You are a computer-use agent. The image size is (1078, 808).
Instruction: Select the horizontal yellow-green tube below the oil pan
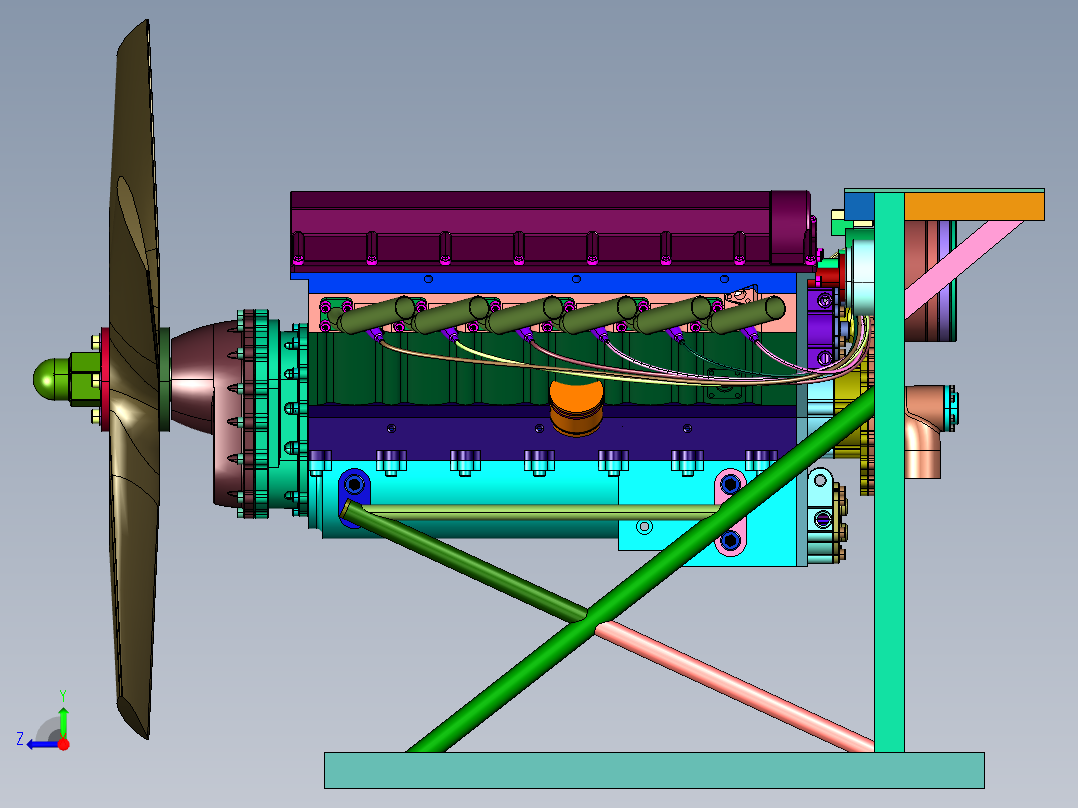point(540,510)
